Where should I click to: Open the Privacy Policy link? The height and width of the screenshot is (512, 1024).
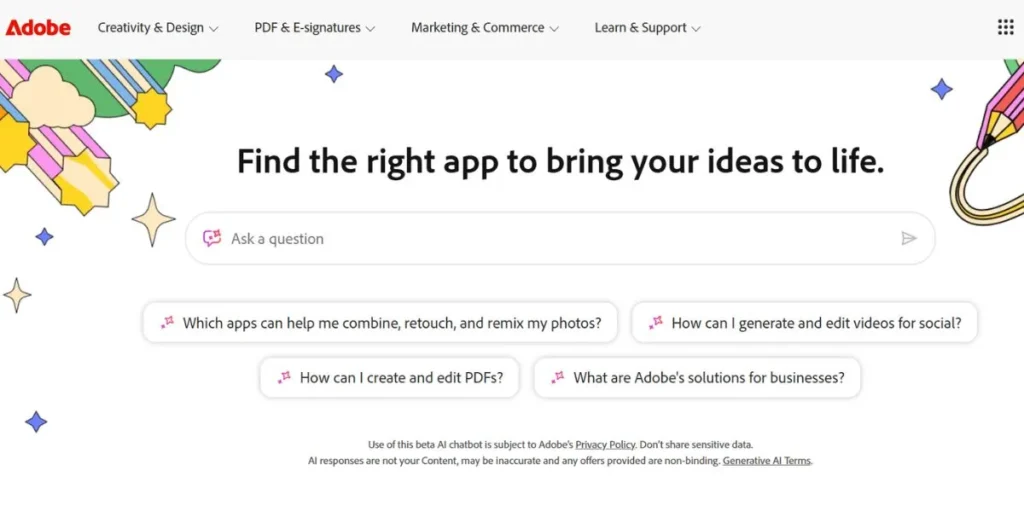click(607, 444)
